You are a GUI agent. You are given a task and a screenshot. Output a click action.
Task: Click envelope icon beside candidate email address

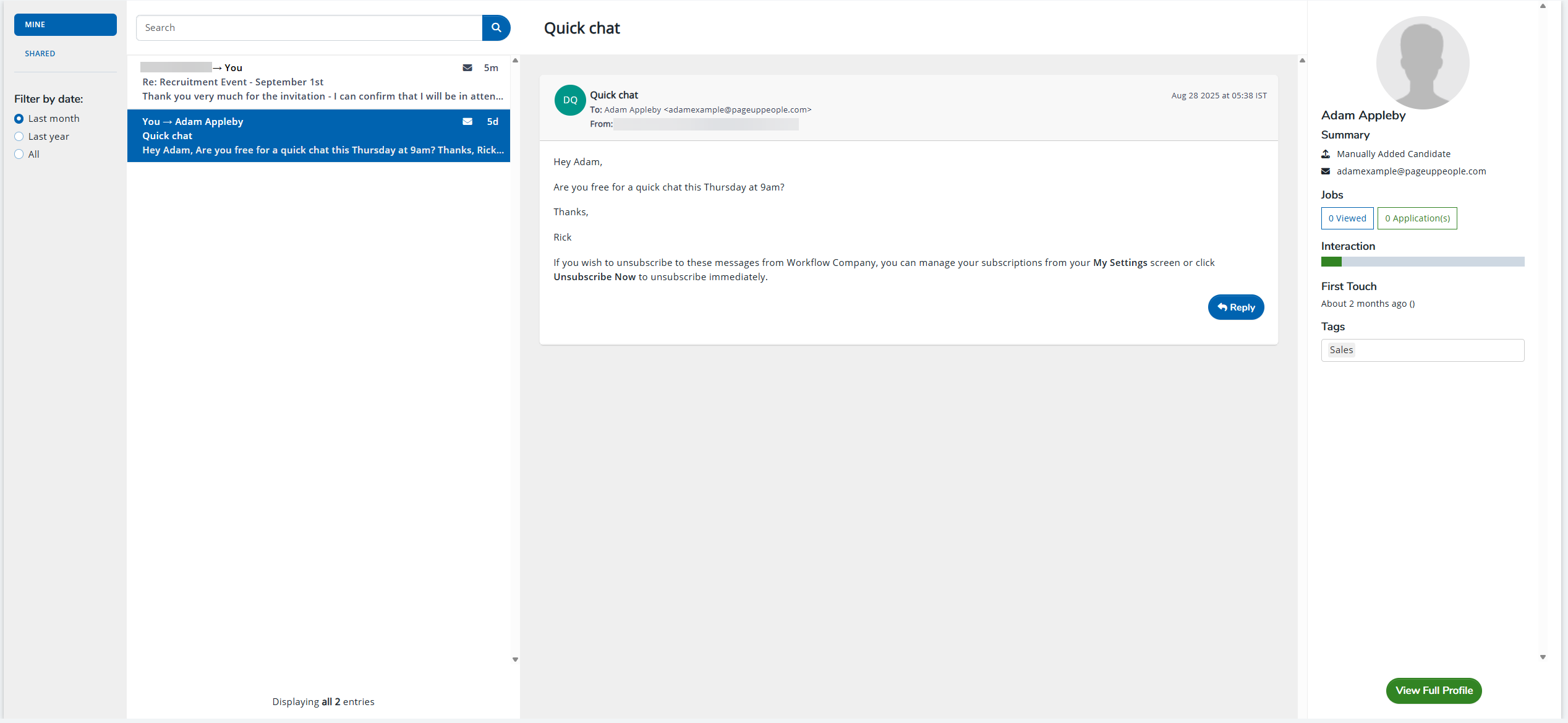1326,171
